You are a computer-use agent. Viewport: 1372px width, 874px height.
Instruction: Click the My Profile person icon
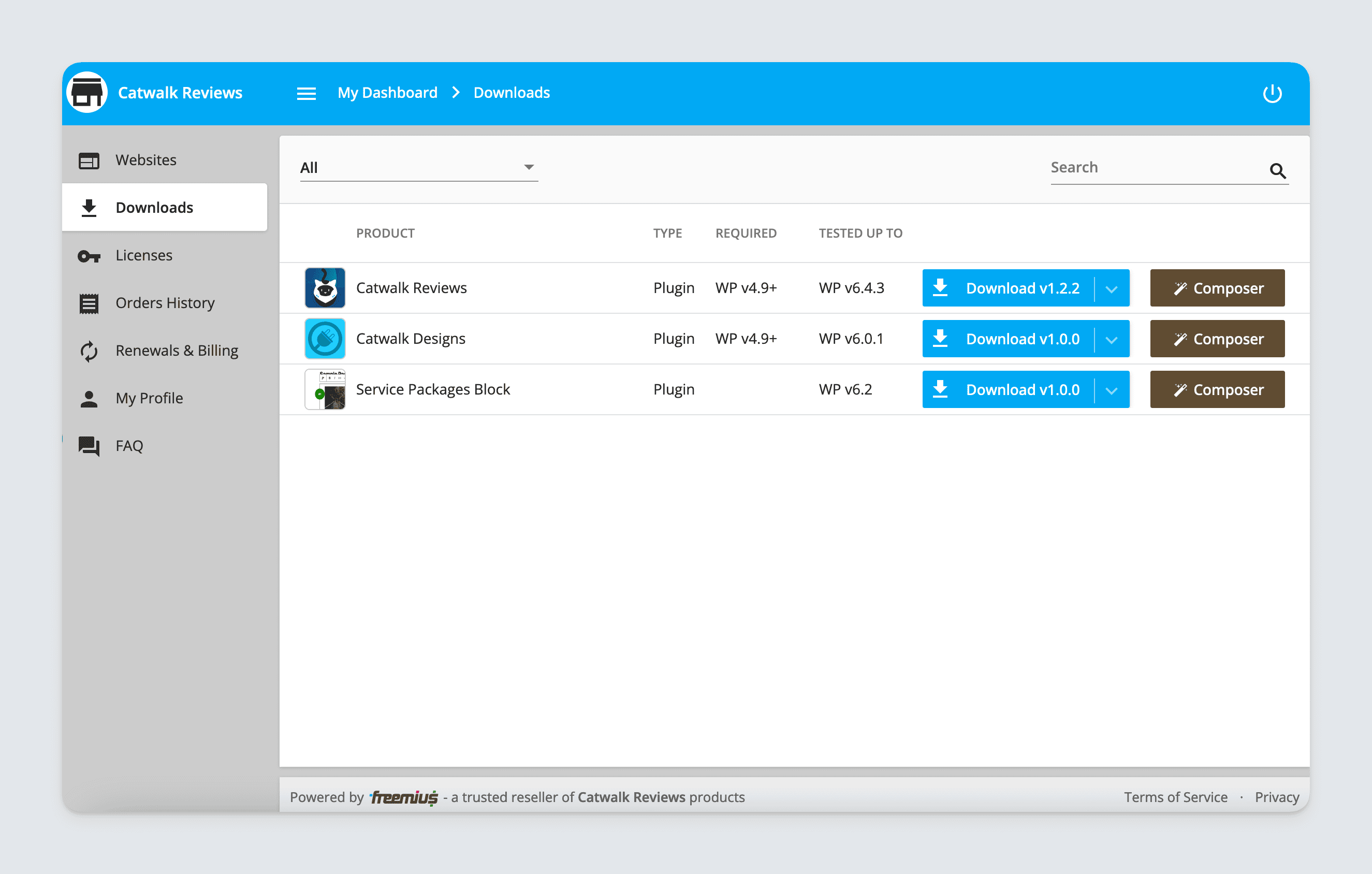pos(89,399)
